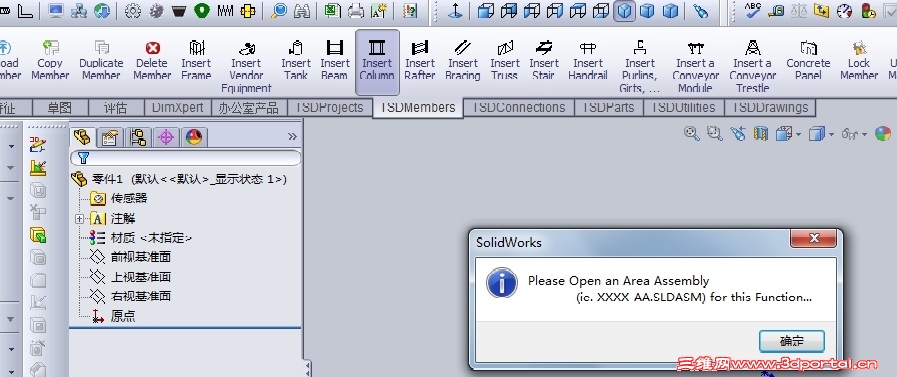Select the 原点 origin item

coord(113,316)
